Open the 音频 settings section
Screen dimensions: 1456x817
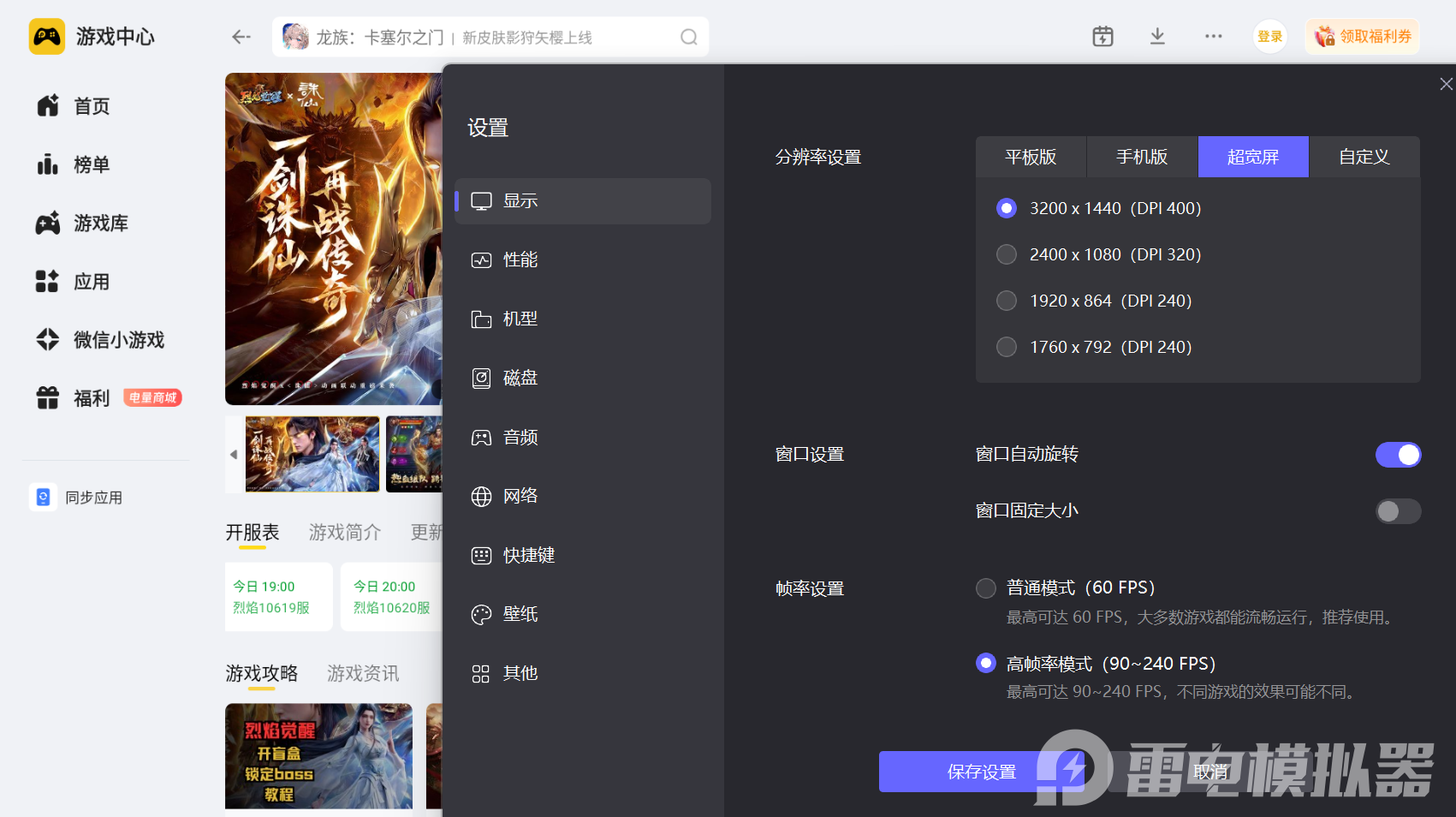point(519,437)
